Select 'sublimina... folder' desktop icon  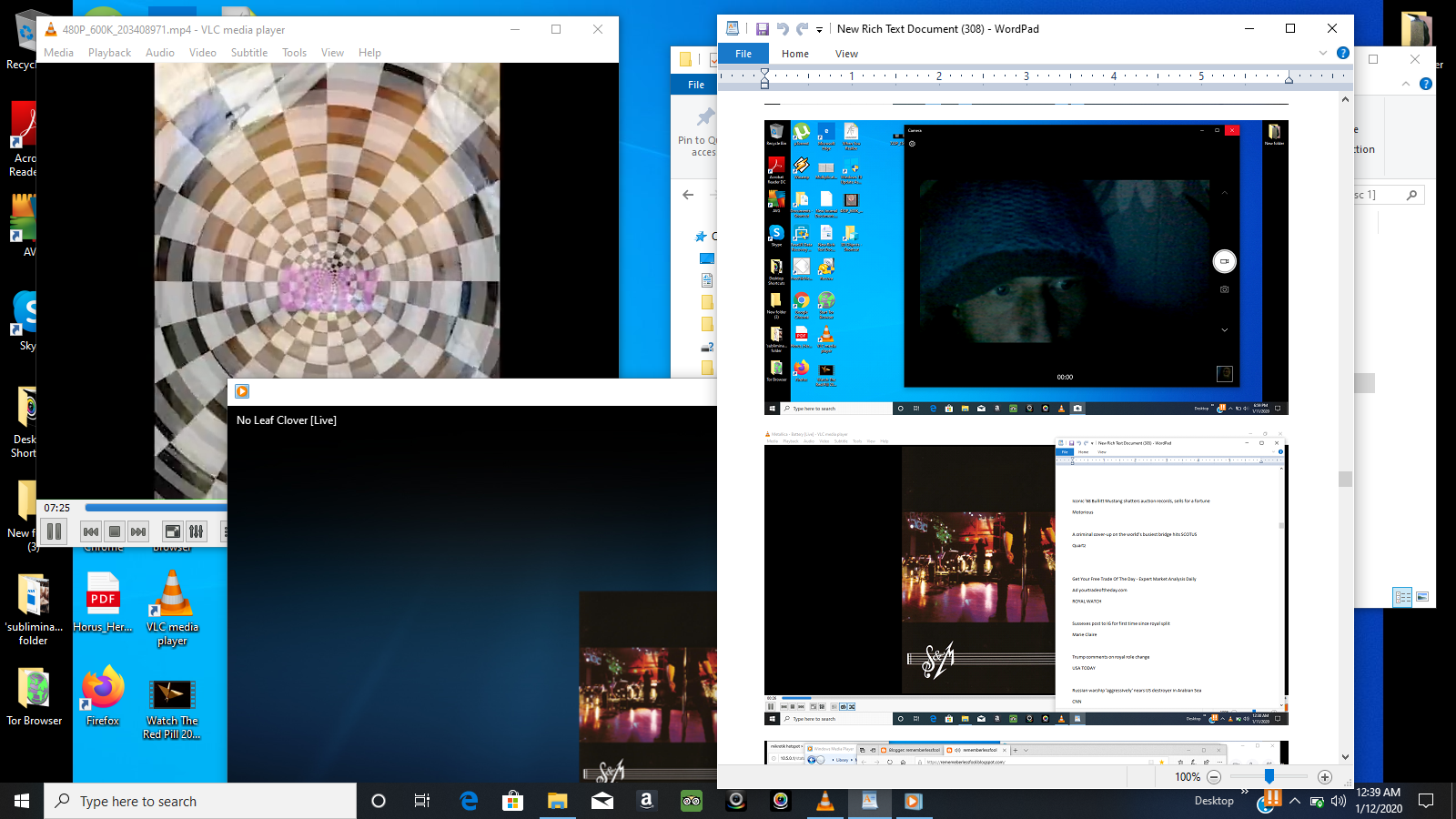pos(34,609)
